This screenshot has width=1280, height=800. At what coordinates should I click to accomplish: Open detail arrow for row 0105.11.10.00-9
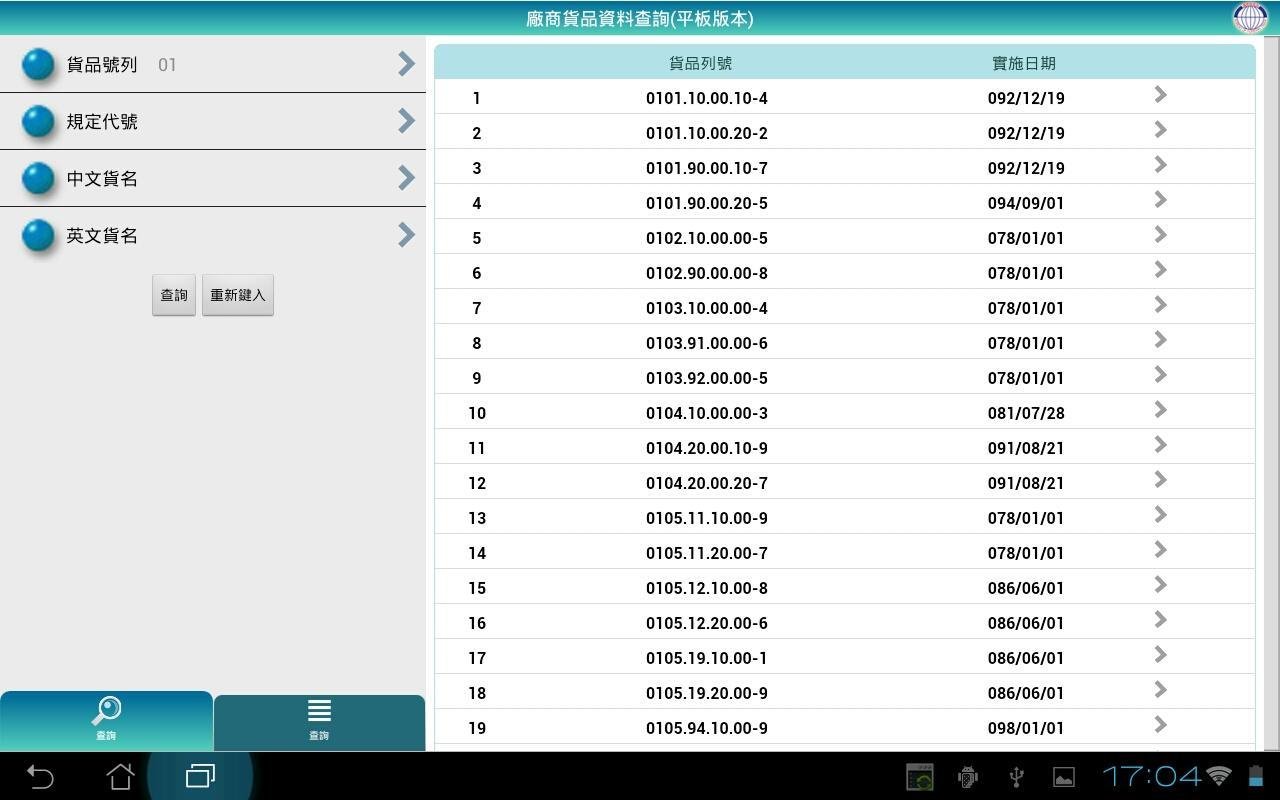click(x=1160, y=514)
